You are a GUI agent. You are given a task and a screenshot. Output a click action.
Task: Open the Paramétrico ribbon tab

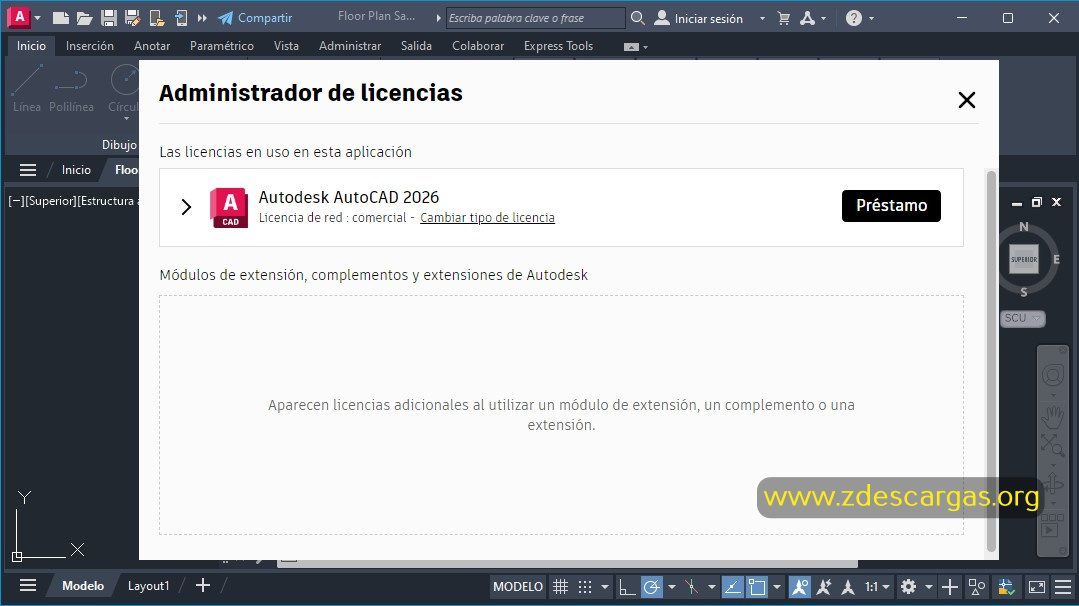point(222,45)
